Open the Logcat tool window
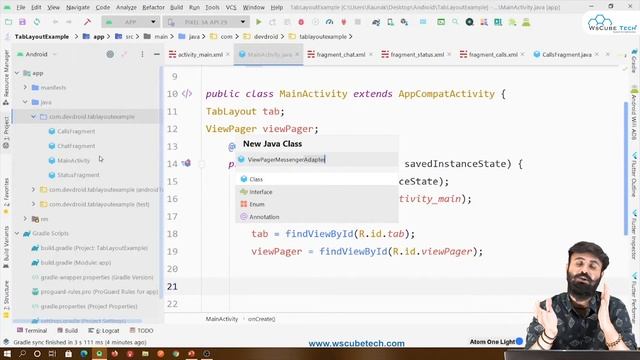Image resolution: width=640 pixels, height=360 pixels. click(104, 331)
